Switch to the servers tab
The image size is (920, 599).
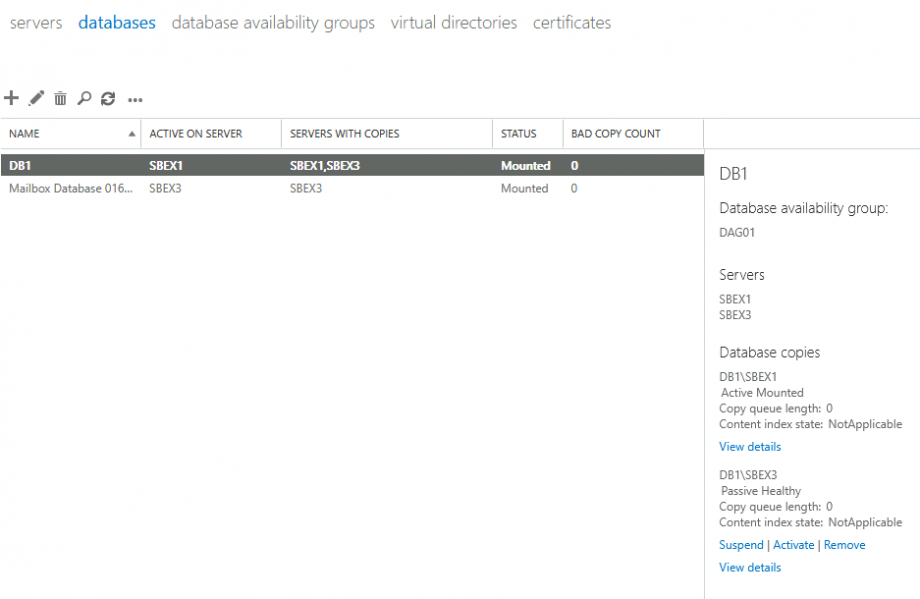[36, 22]
